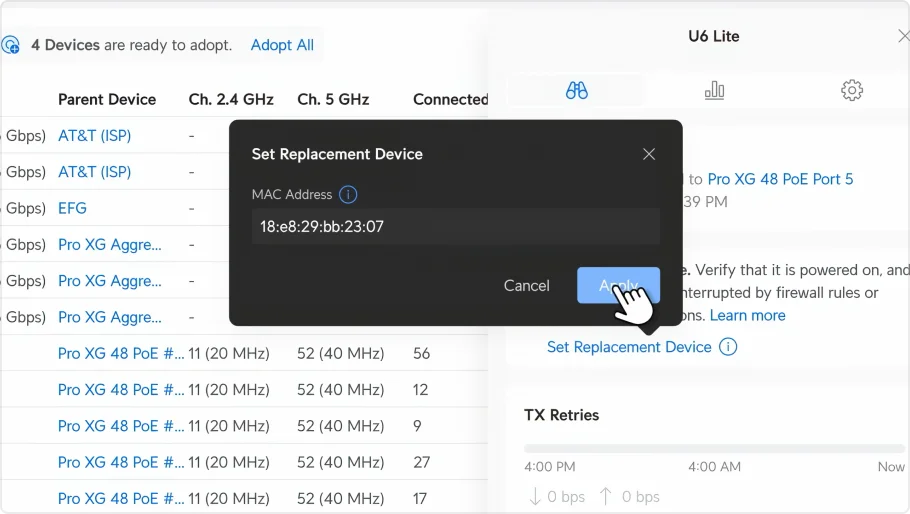Image resolution: width=910 pixels, height=514 pixels.
Task: Click Adopt All devices link
Action: [282, 45]
